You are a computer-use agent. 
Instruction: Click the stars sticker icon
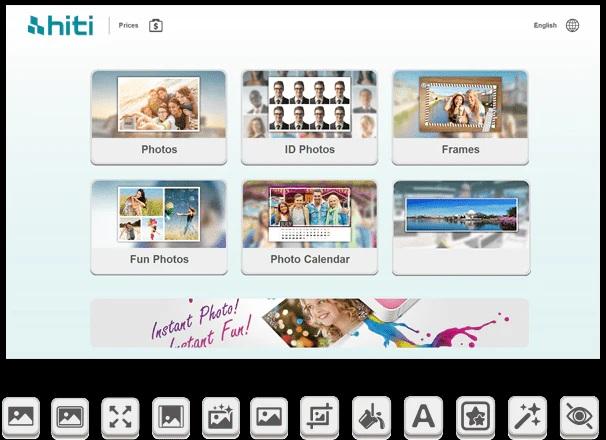tap(475, 417)
